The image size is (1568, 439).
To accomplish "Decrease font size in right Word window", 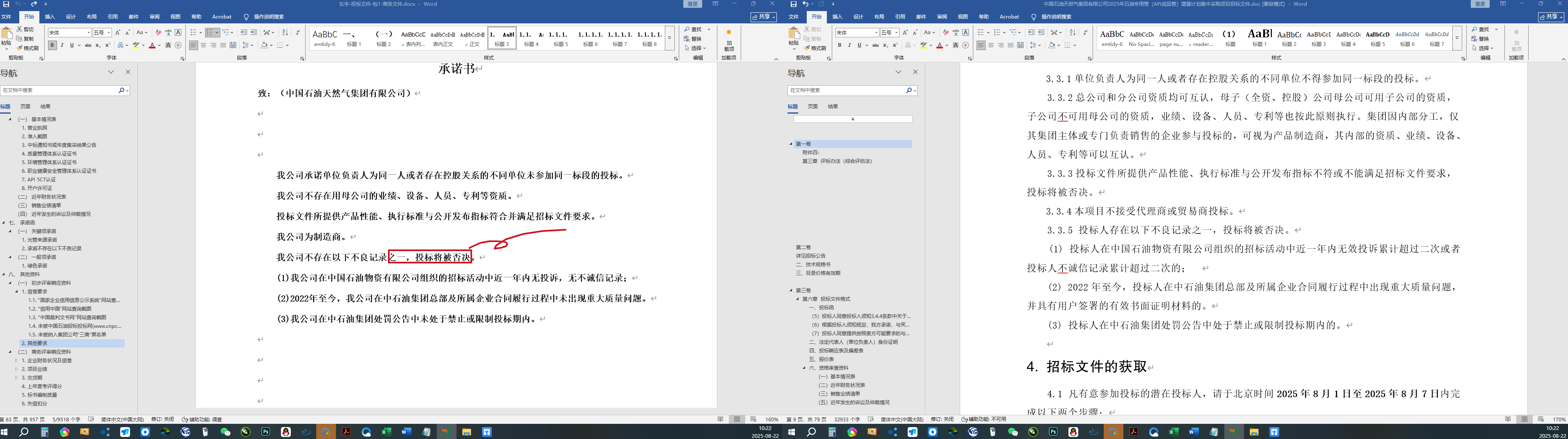I will click(915, 32).
